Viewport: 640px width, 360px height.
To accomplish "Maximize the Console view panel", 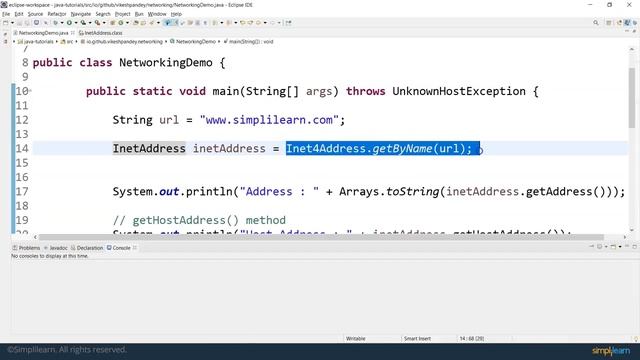I will tap(634, 247).
